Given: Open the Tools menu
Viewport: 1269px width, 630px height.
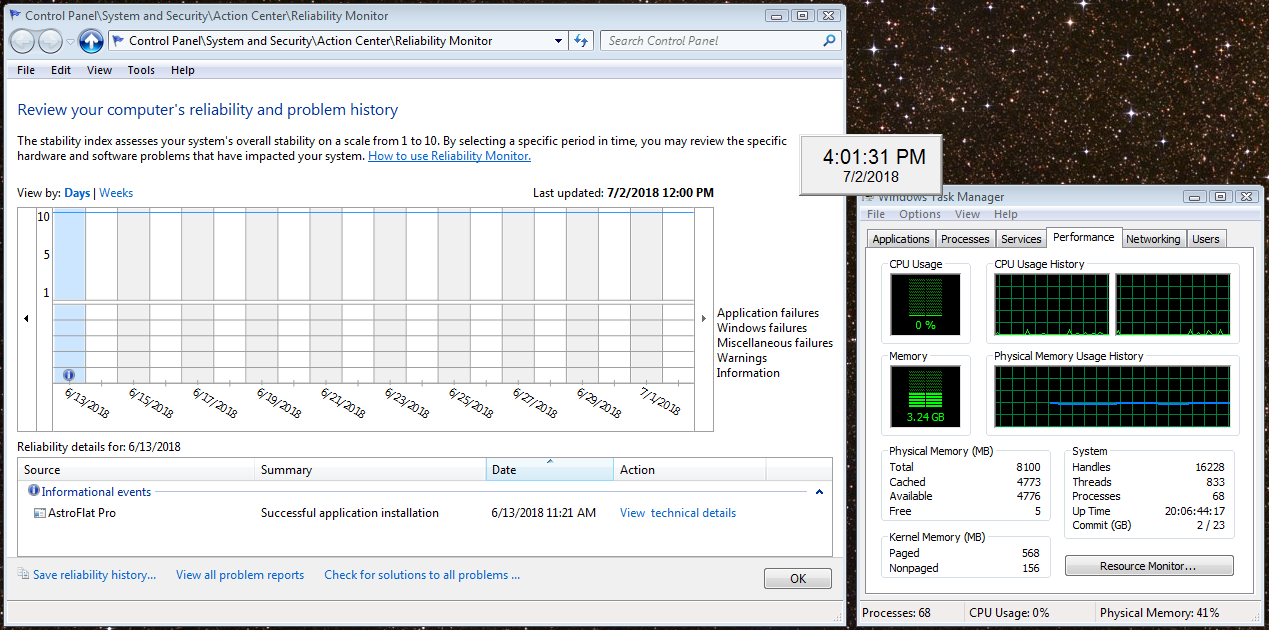Looking at the screenshot, I should click(x=141, y=70).
